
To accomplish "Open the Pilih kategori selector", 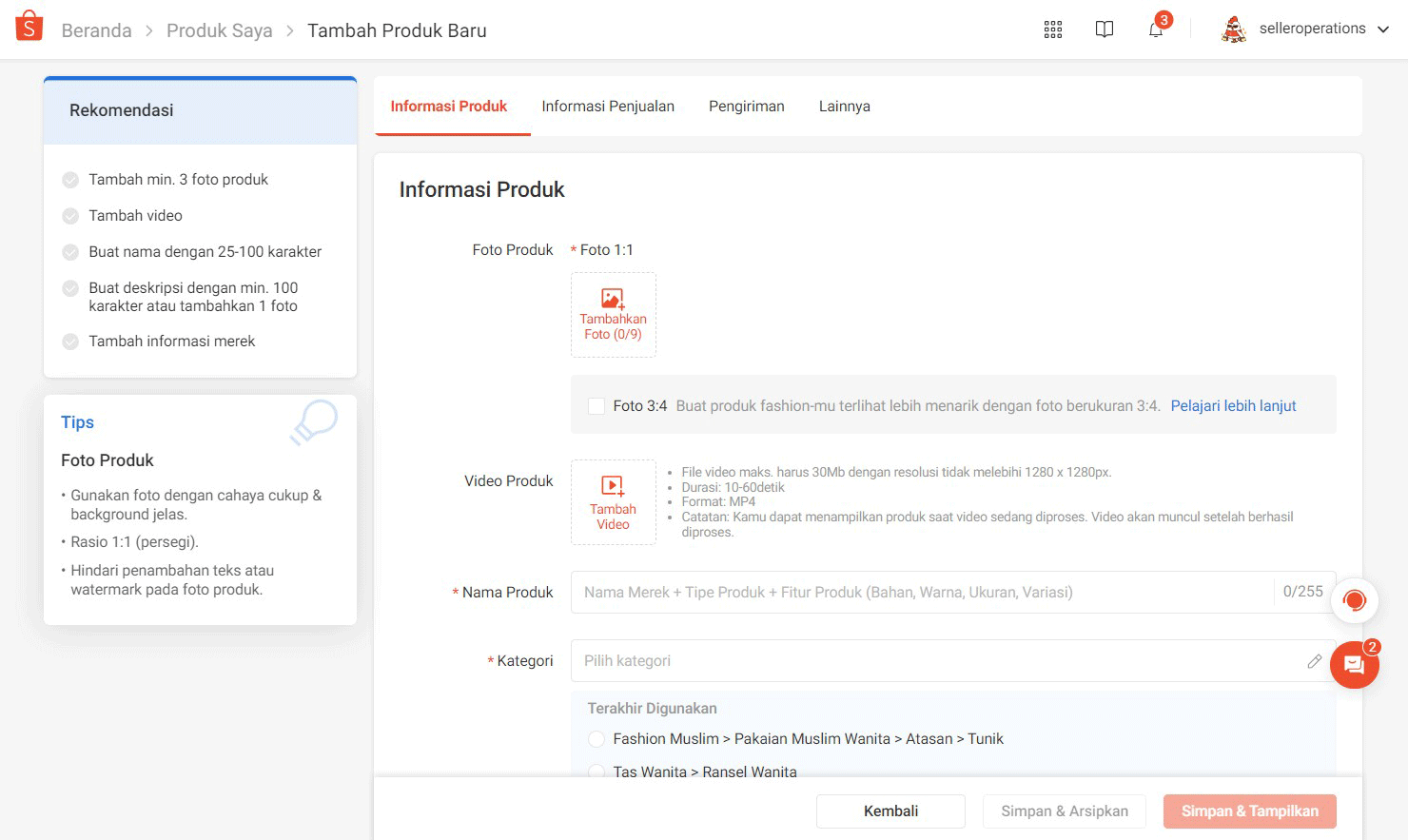I will [937, 661].
